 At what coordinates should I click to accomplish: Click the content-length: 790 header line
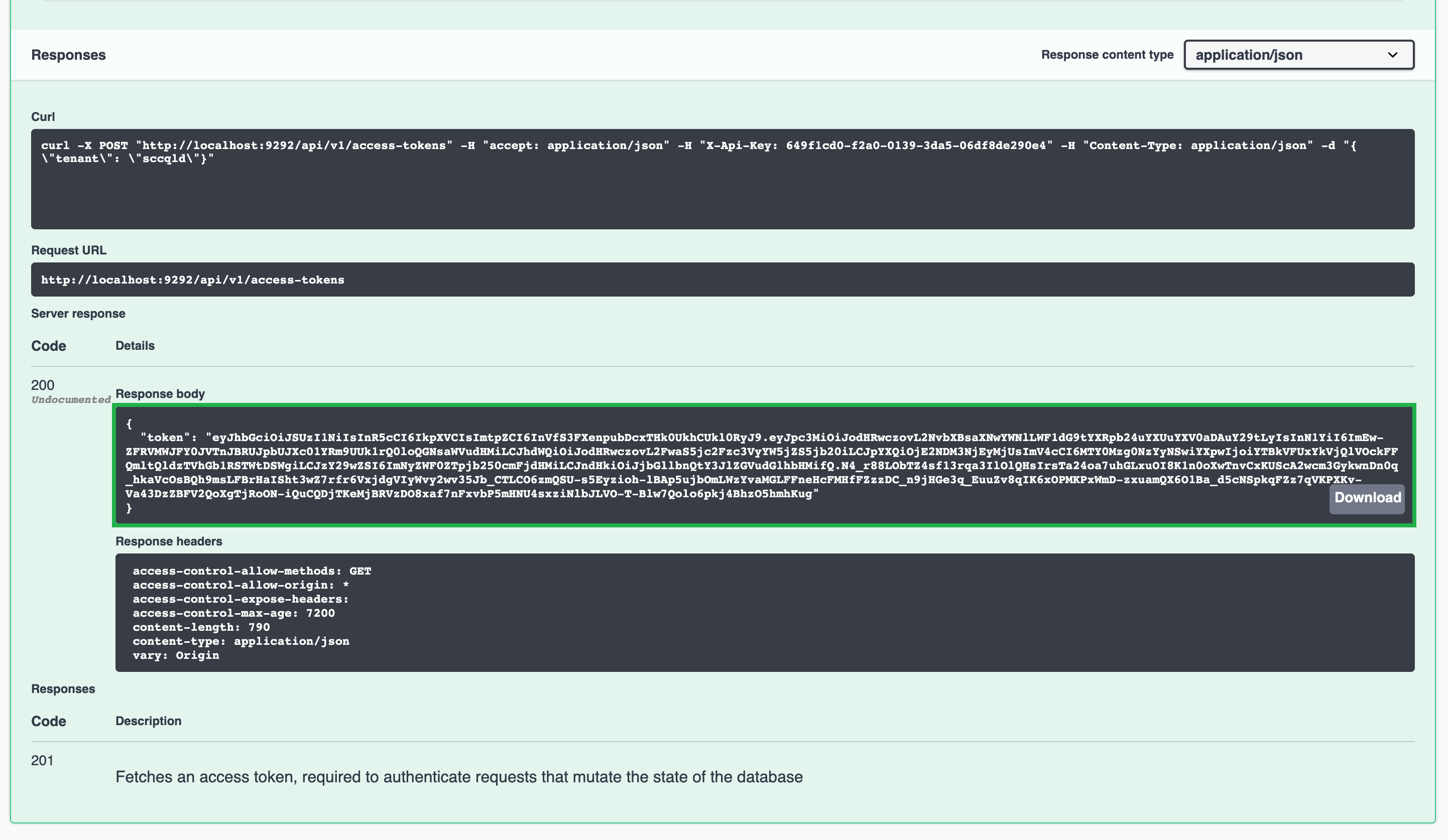click(201, 627)
